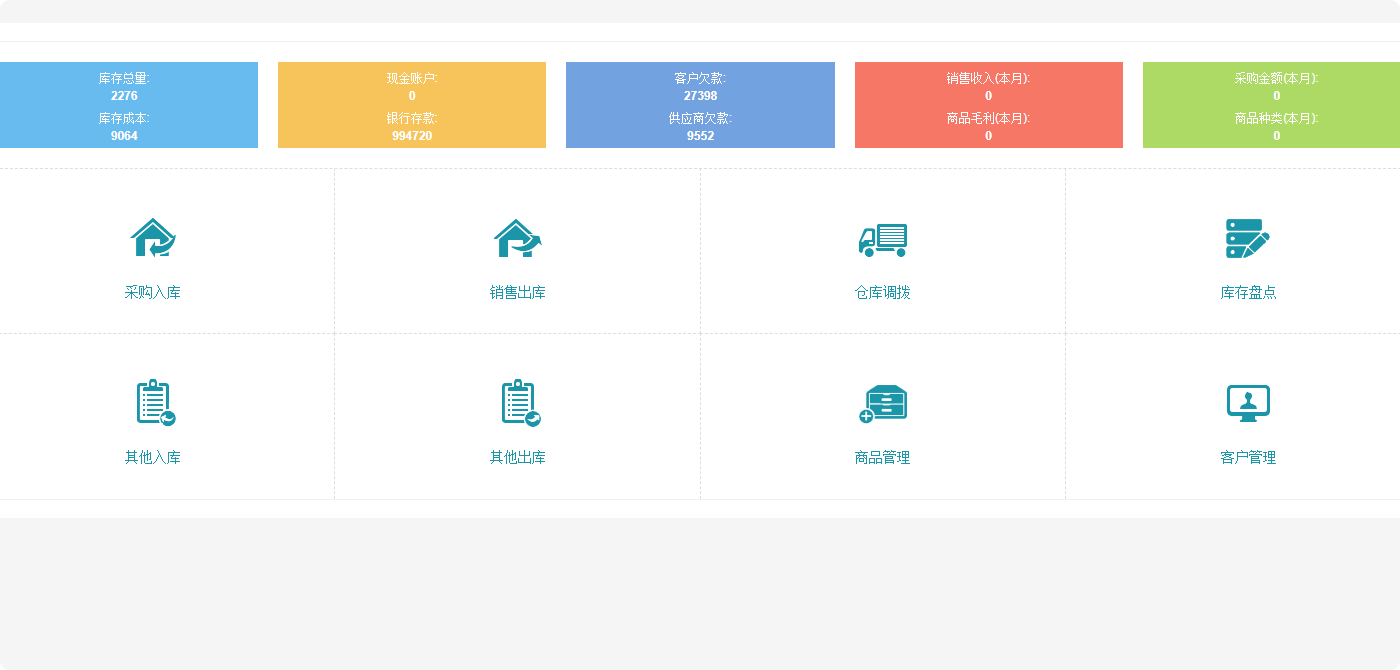1400x670 pixels.
Task: Open the 客户管理 monitor icon
Action: pos(1248,403)
